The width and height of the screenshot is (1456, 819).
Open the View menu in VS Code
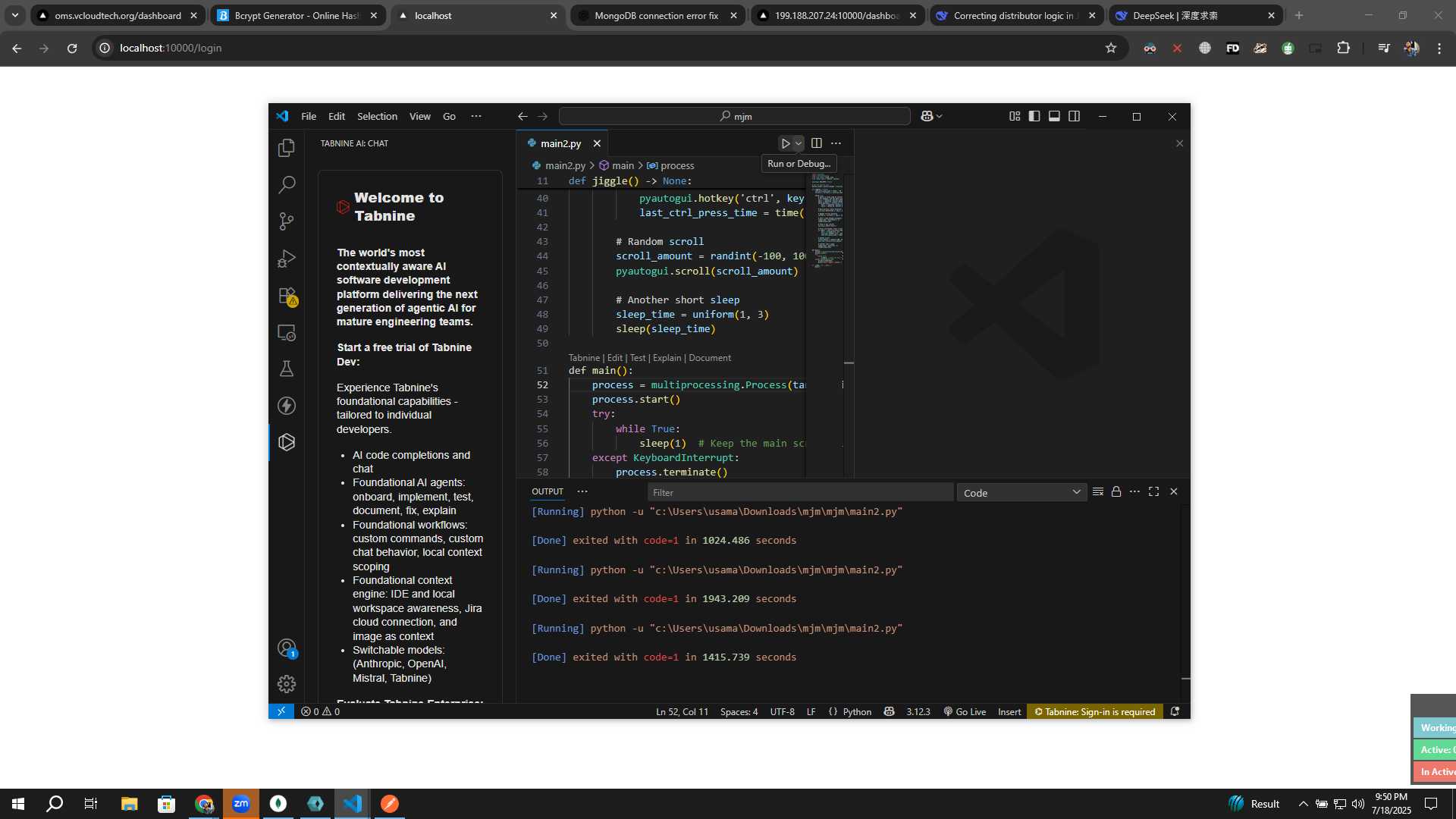pyautogui.click(x=420, y=116)
